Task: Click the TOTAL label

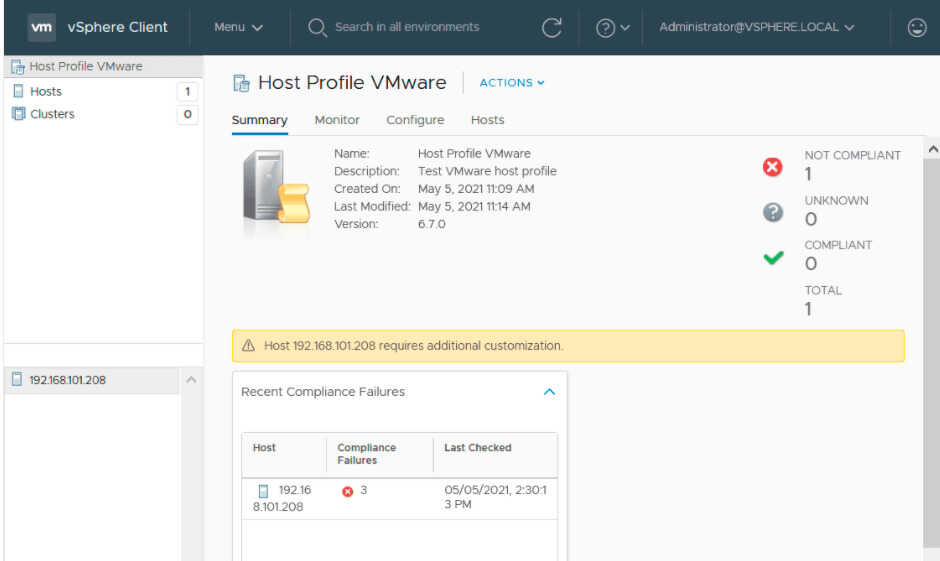Action: [x=823, y=290]
